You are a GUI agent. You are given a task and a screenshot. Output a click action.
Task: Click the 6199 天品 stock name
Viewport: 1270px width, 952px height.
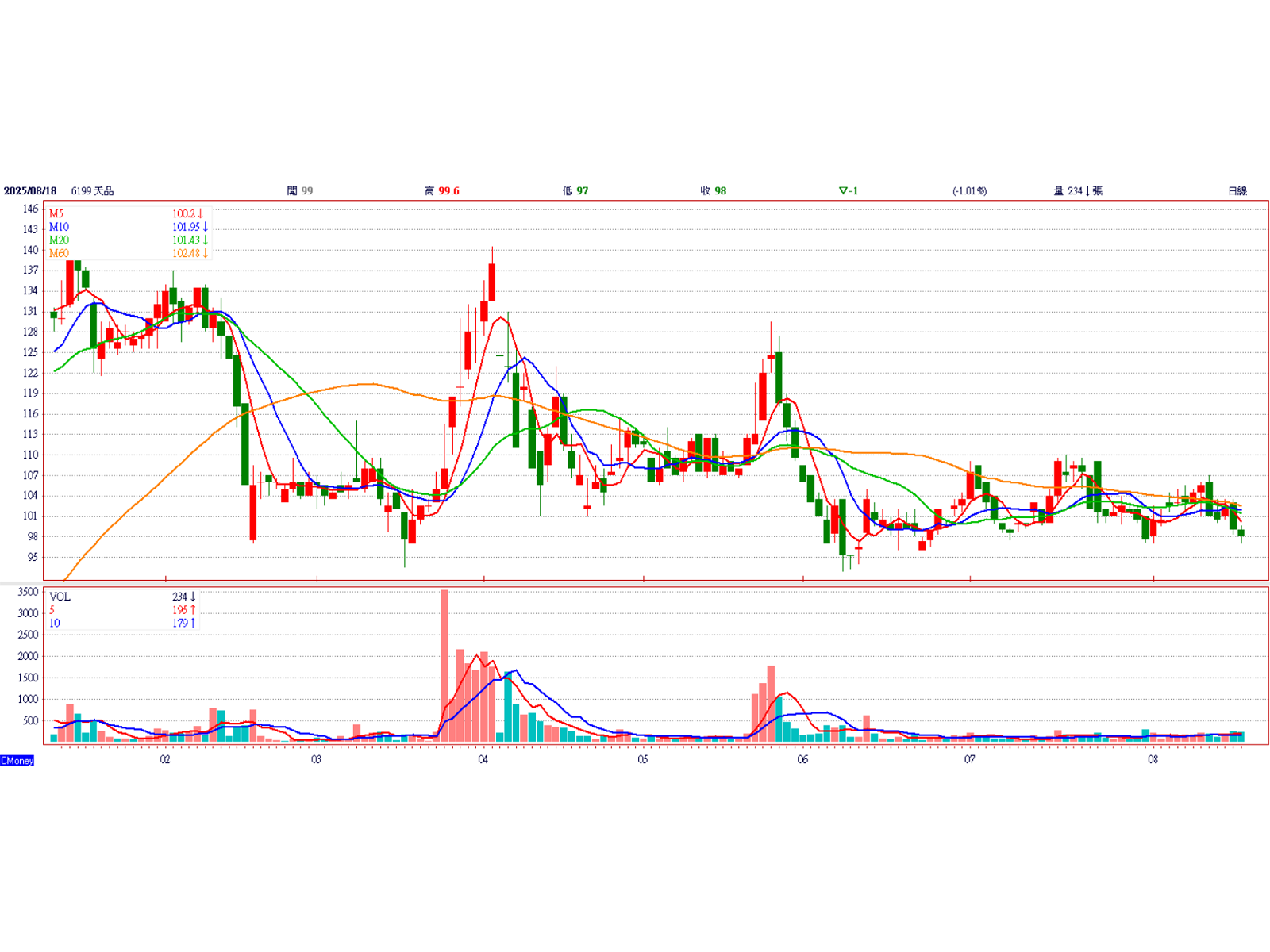pos(92,190)
